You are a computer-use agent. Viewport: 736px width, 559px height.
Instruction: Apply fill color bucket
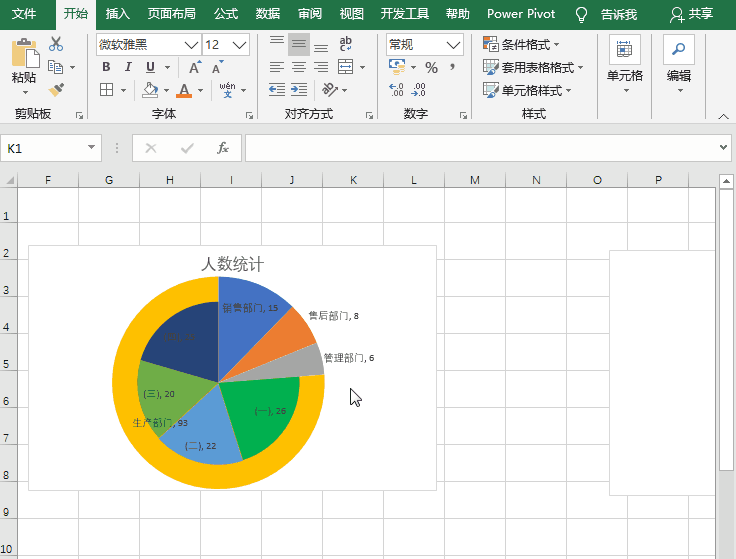[x=150, y=90]
